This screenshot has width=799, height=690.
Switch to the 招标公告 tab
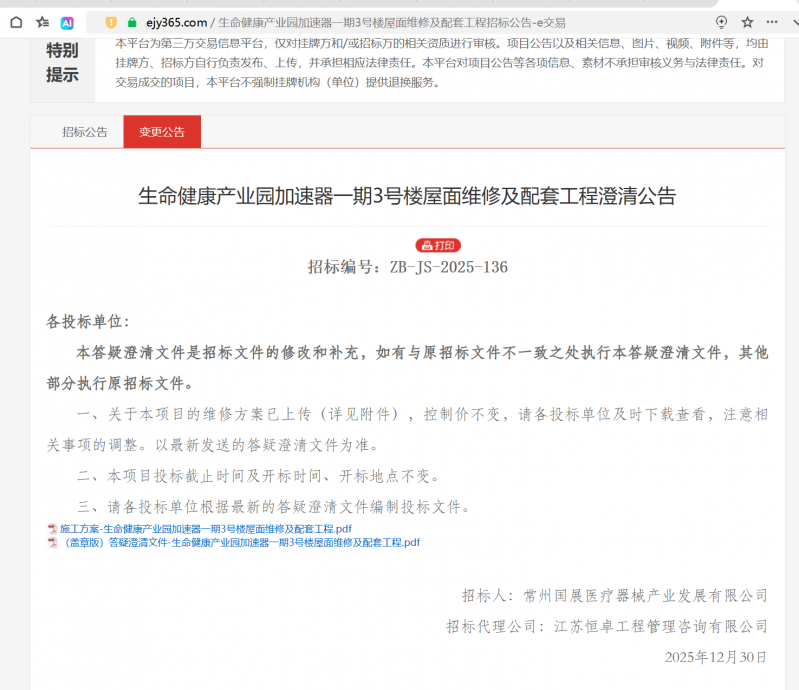85,132
